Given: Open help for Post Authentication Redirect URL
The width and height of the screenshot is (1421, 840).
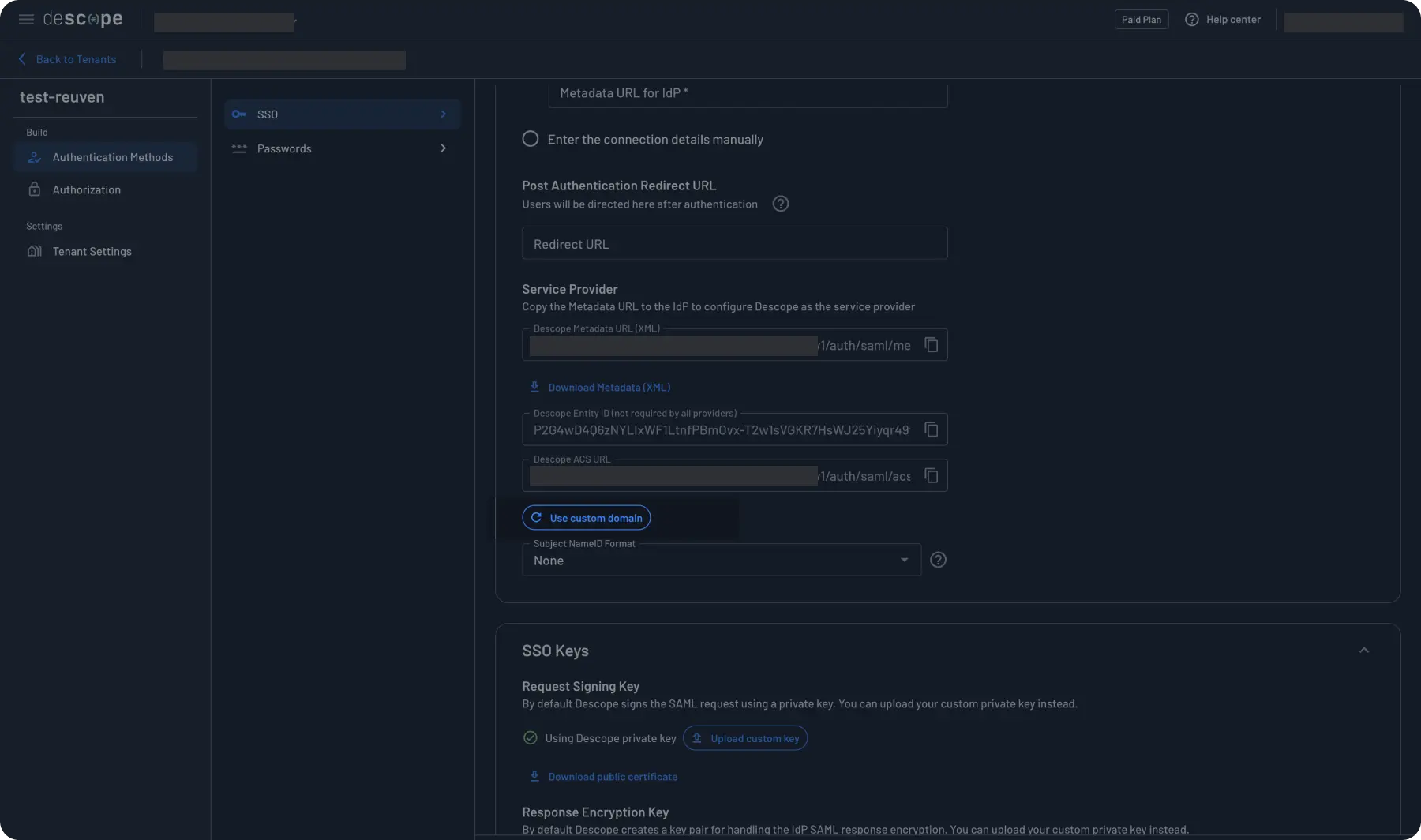Looking at the screenshot, I should 780,203.
